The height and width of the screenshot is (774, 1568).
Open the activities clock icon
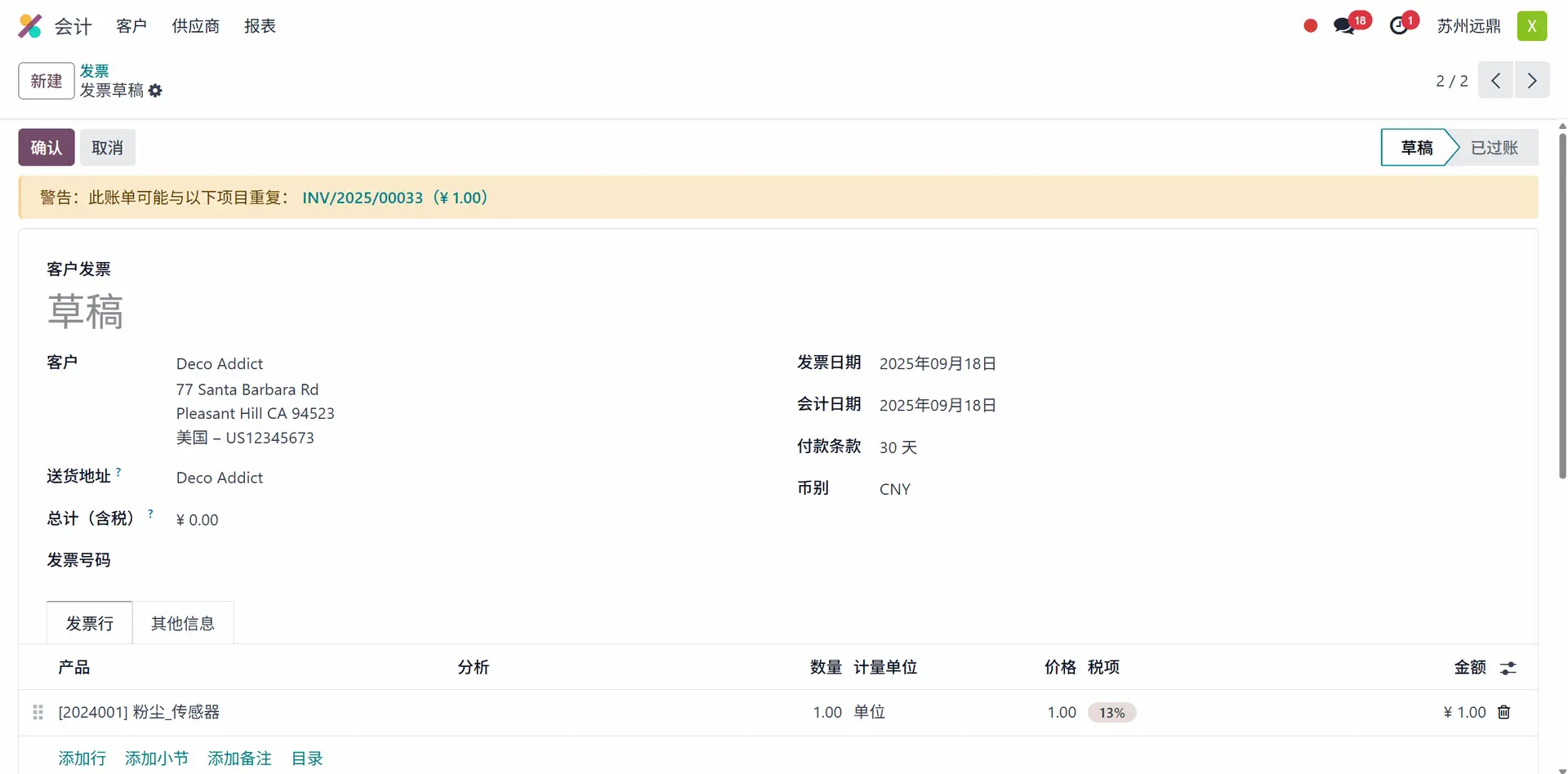click(x=1399, y=26)
